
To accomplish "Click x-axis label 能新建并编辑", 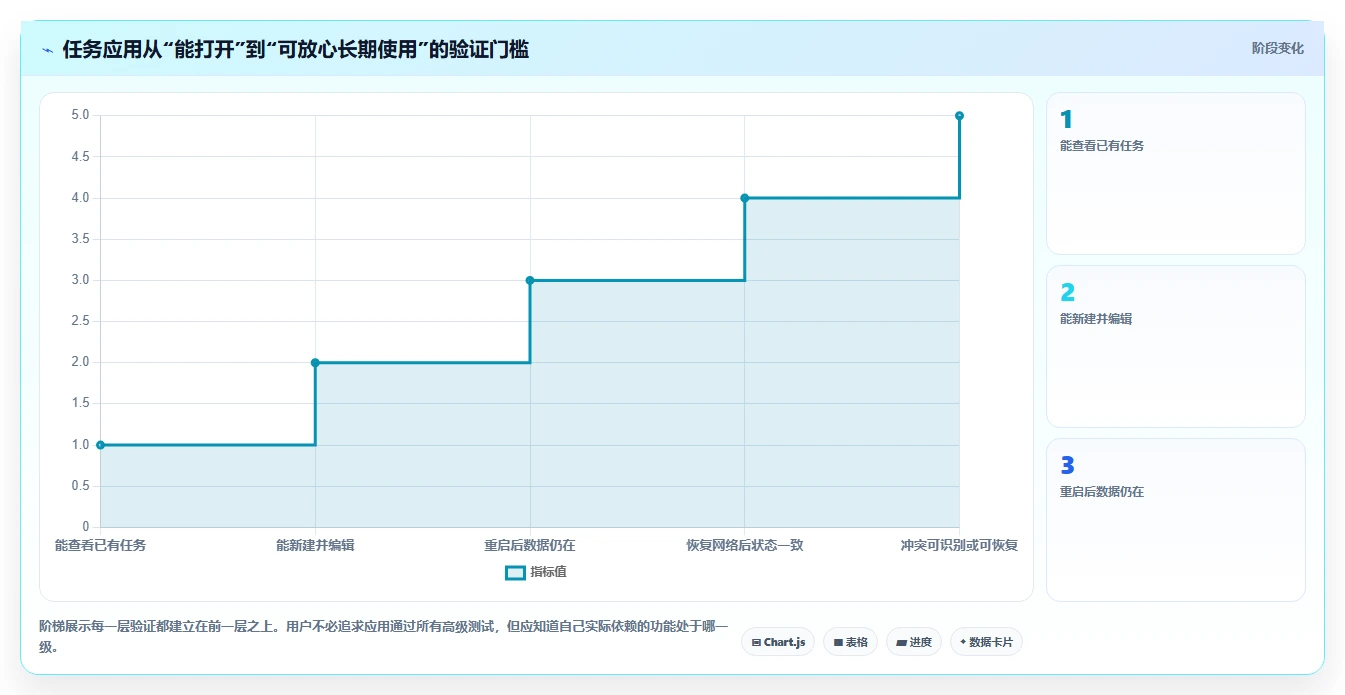I will pos(315,546).
